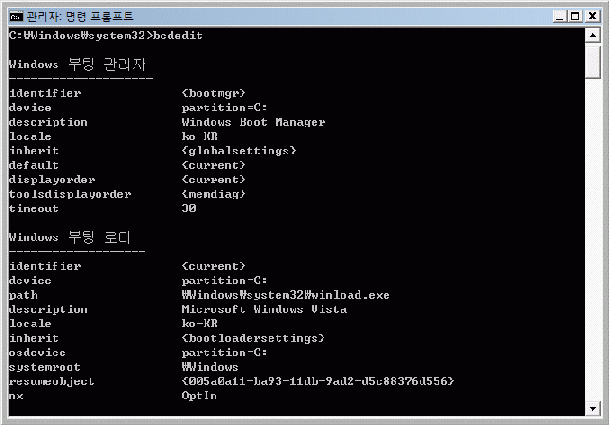The height and width of the screenshot is (425, 609).
Task: Click the command prompt icon in title bar
Action: (16, 16)
